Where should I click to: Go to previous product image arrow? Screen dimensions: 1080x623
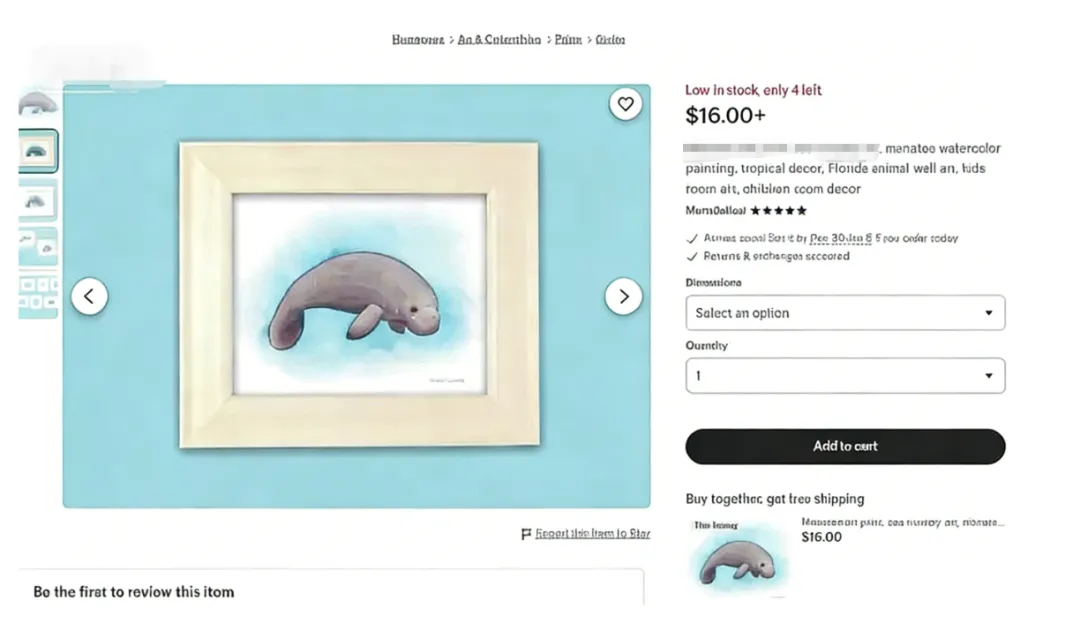point(89,296)
